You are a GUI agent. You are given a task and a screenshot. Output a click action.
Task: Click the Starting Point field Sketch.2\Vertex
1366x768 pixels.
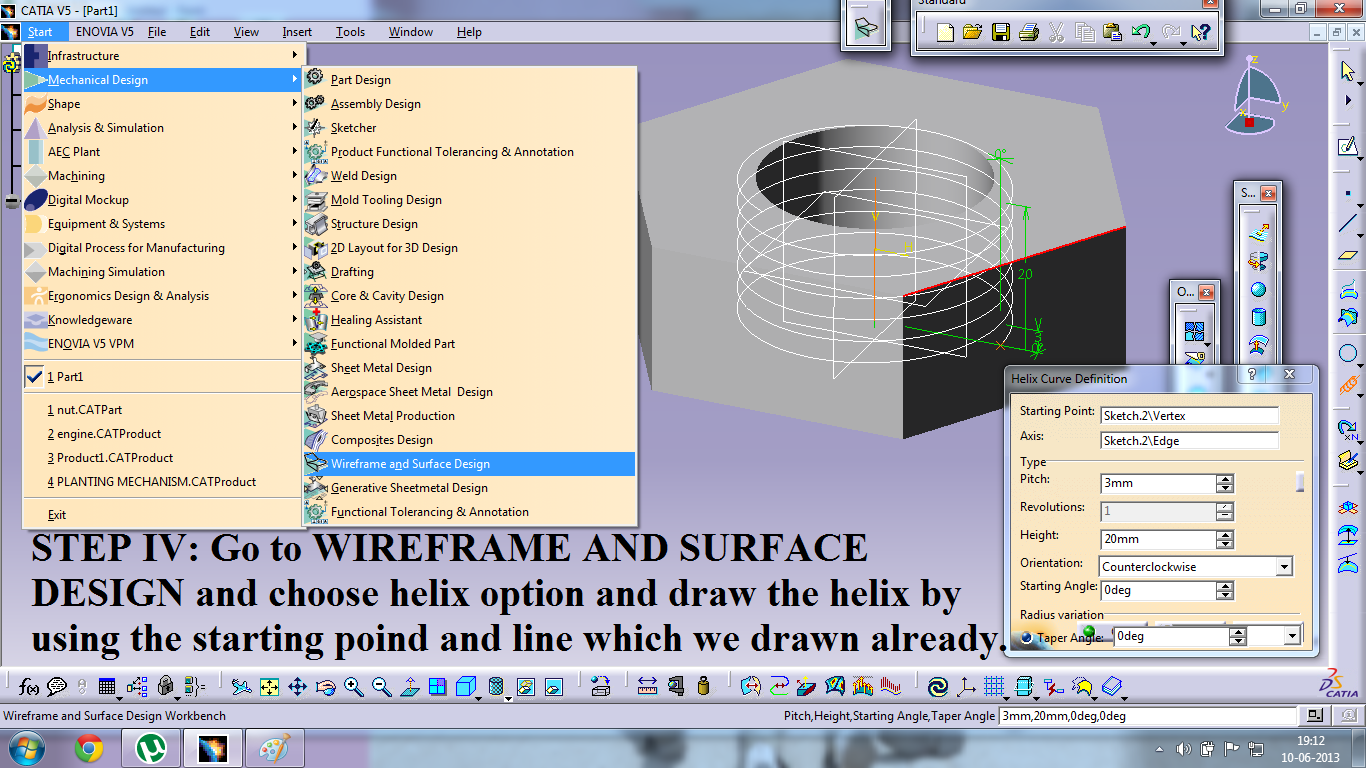(1189, 415)
